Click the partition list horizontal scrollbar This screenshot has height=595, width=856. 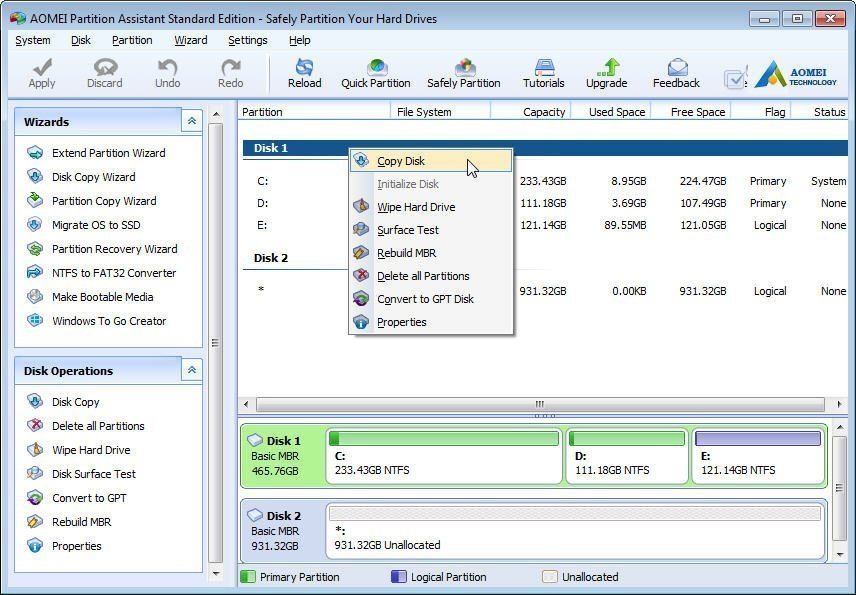click(540, 404)
